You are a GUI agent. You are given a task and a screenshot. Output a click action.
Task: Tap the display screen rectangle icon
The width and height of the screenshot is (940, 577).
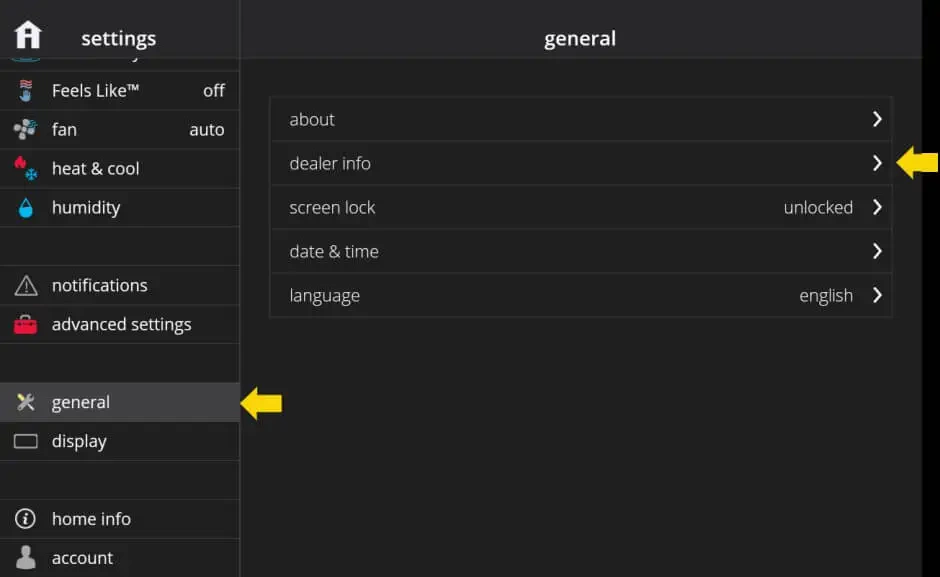coord(26,441)
